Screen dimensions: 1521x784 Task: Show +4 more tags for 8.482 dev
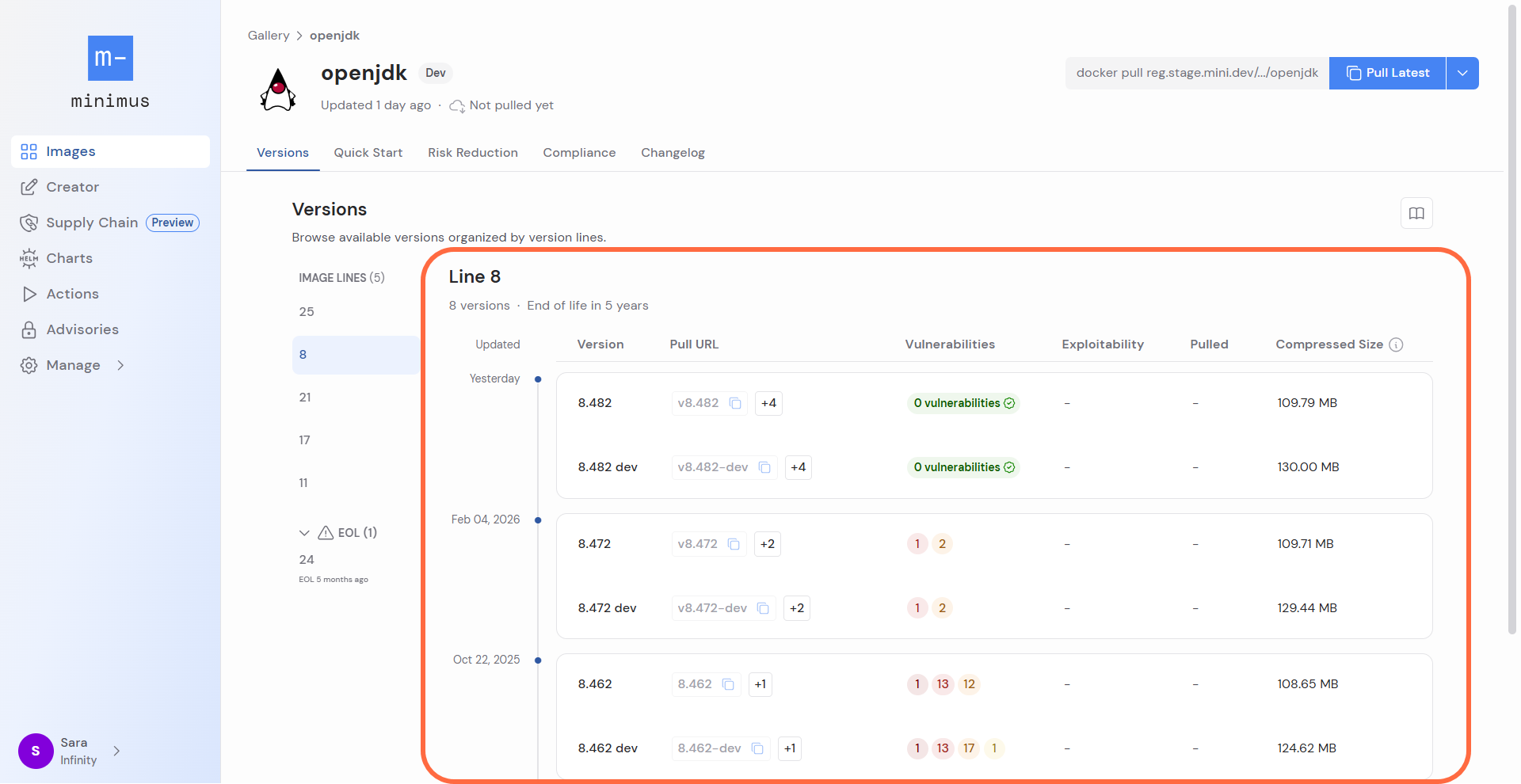[798, 467]
